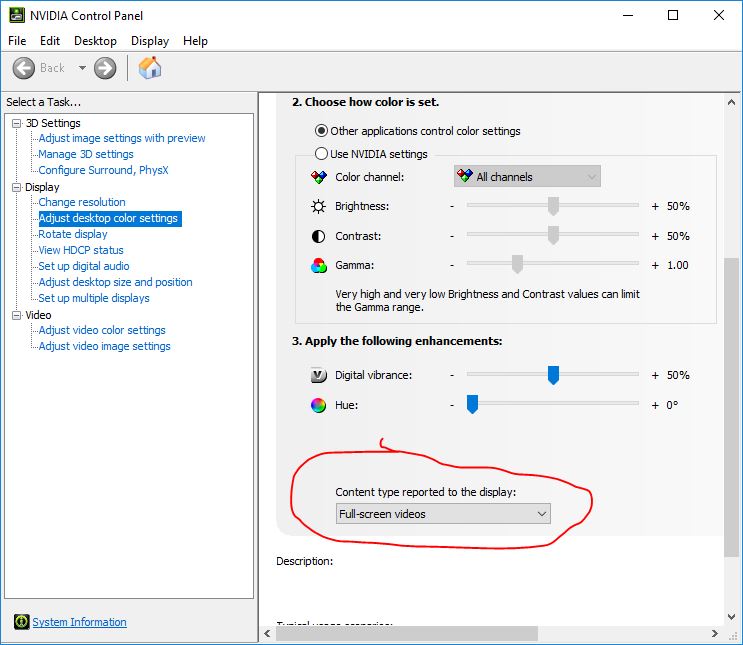Viewport: 743px width, 645px height.
Task: Click the horizontal scrollbar right arrow
Action: 715,634
